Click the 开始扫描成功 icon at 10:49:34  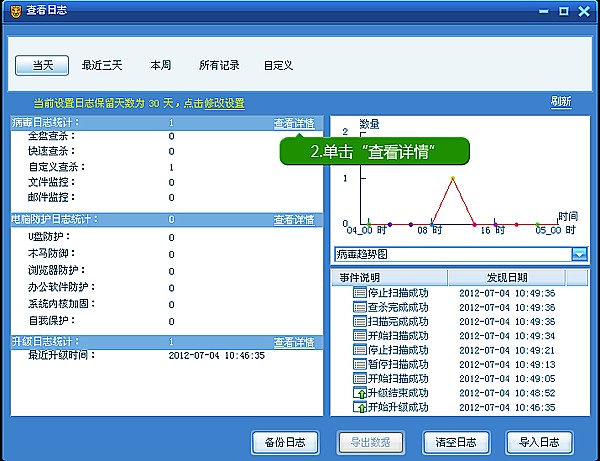(360, 336)
